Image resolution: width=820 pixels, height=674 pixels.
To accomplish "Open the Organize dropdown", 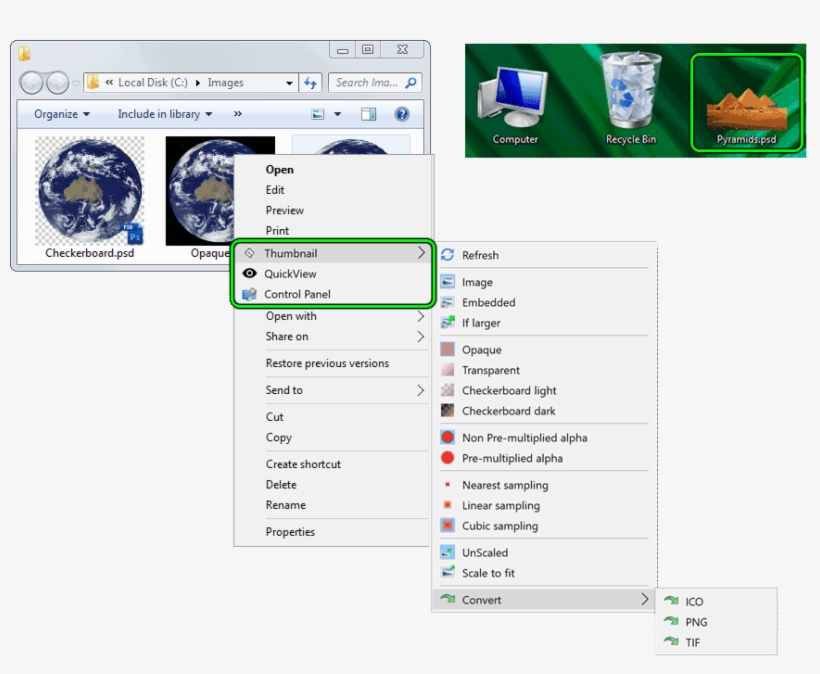I will (60, 113).
